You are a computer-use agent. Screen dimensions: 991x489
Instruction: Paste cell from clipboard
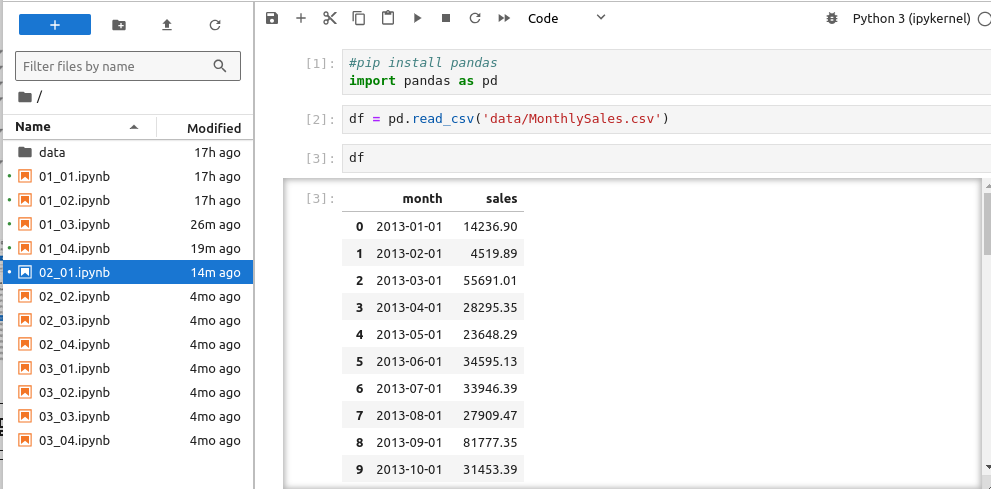coord(388,18)
